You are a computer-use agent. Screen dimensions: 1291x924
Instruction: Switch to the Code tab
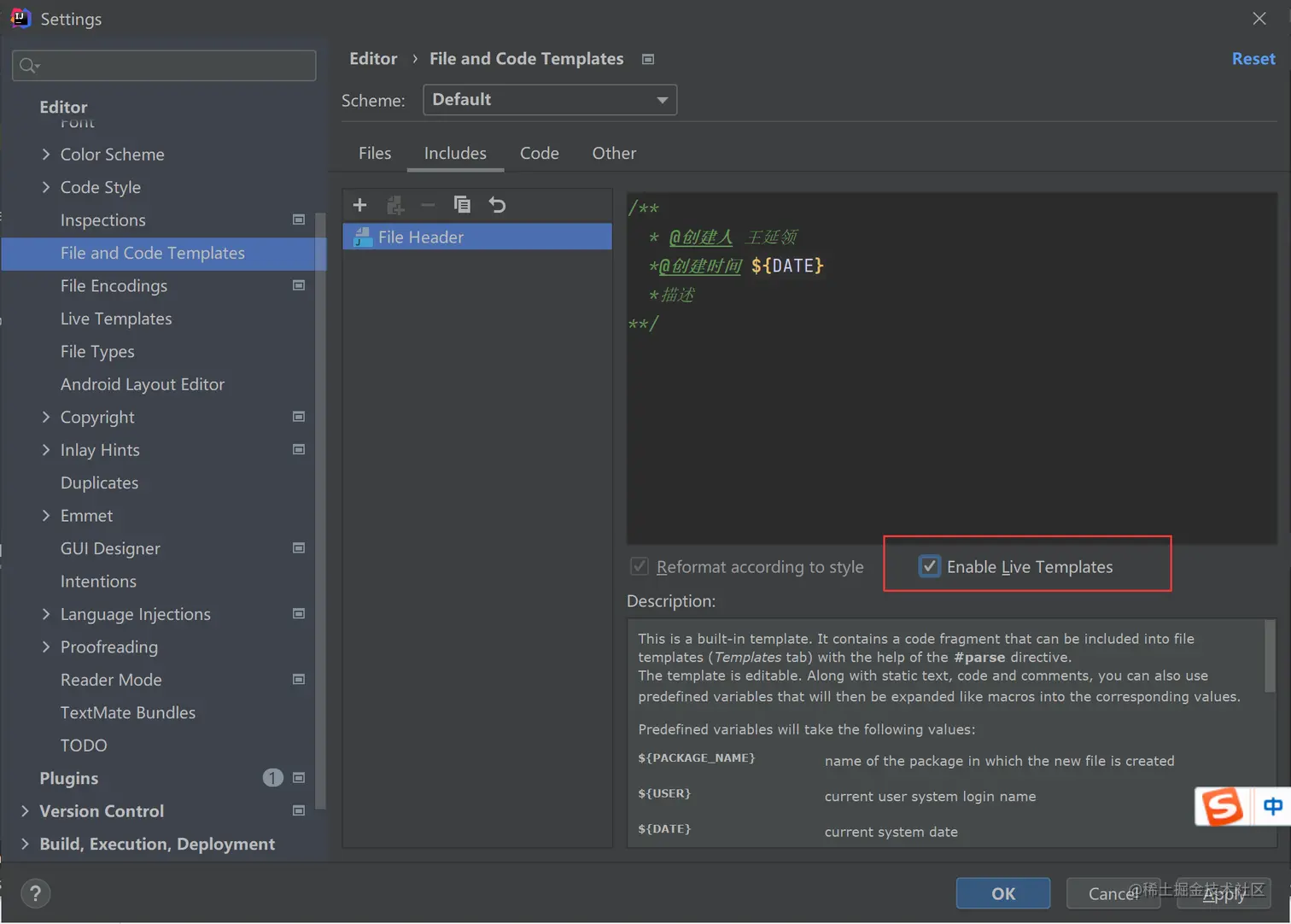point(540,153)
